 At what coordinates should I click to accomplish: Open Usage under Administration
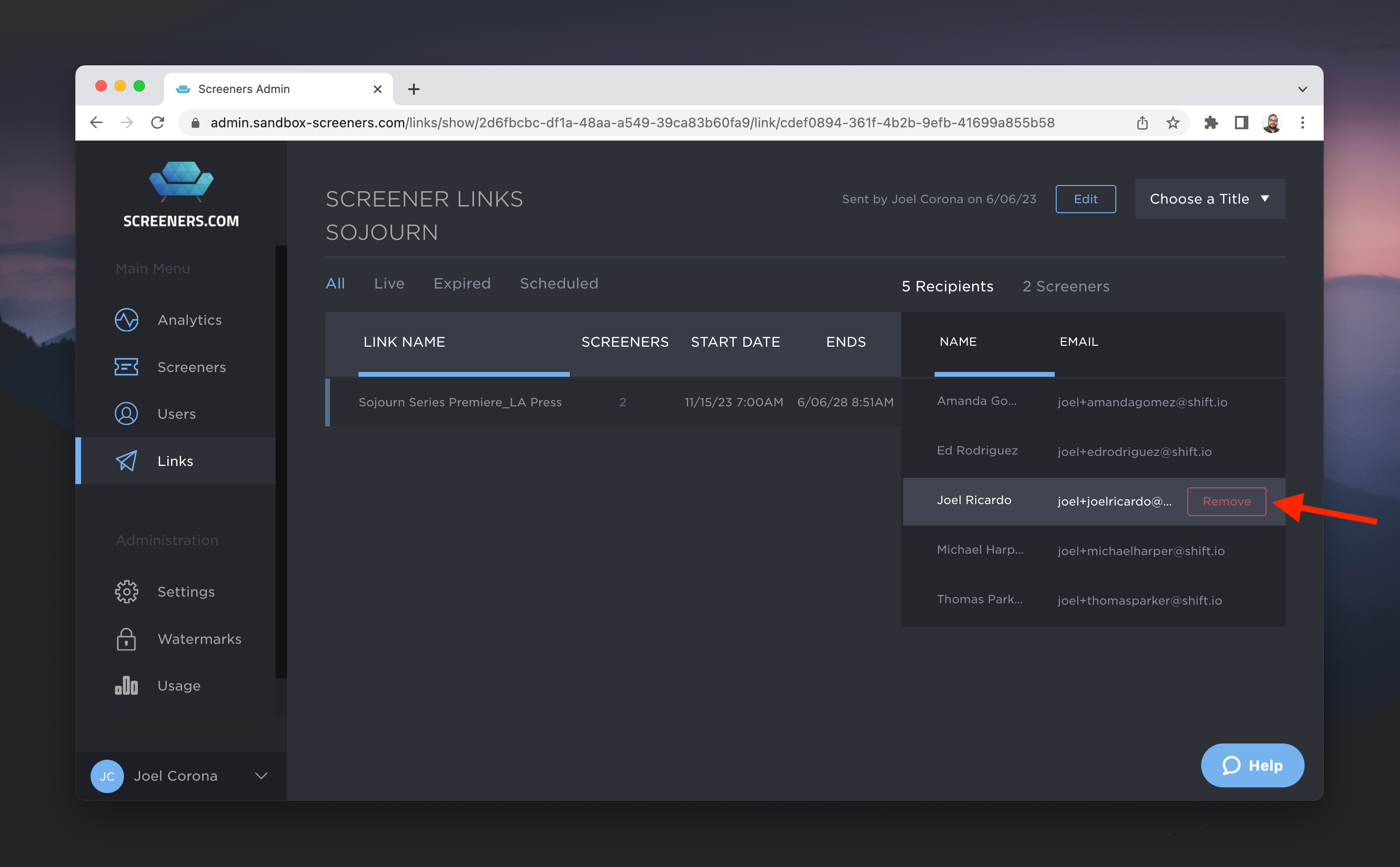[179, 686]
